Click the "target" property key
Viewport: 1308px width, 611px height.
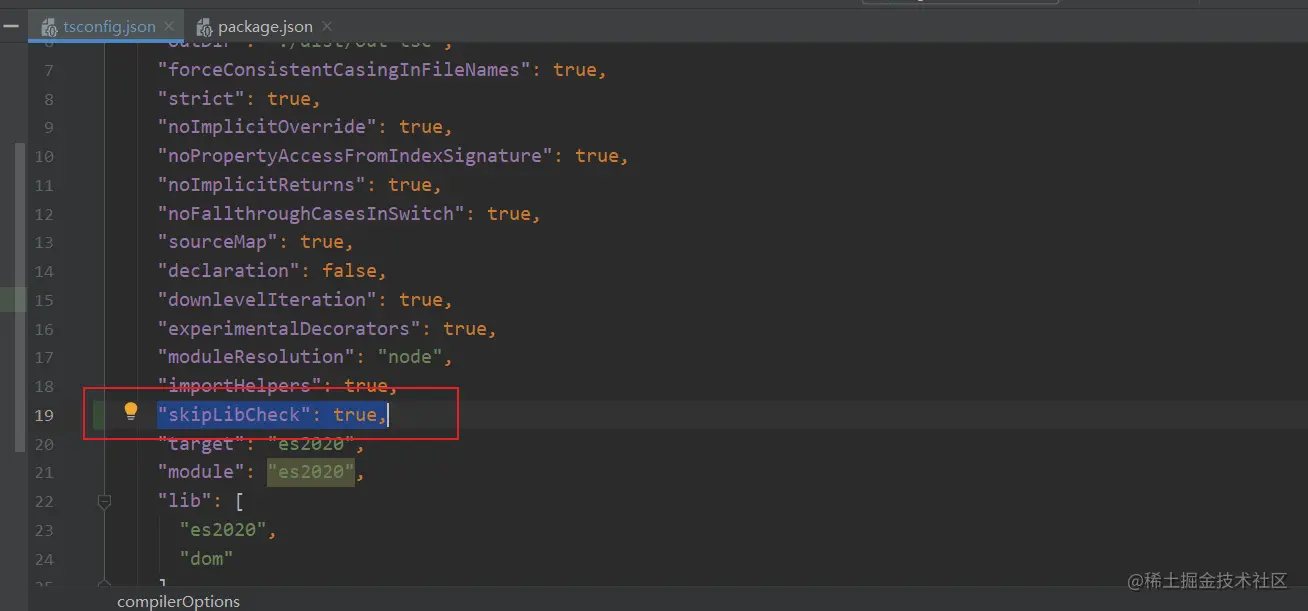pos(201,443)
